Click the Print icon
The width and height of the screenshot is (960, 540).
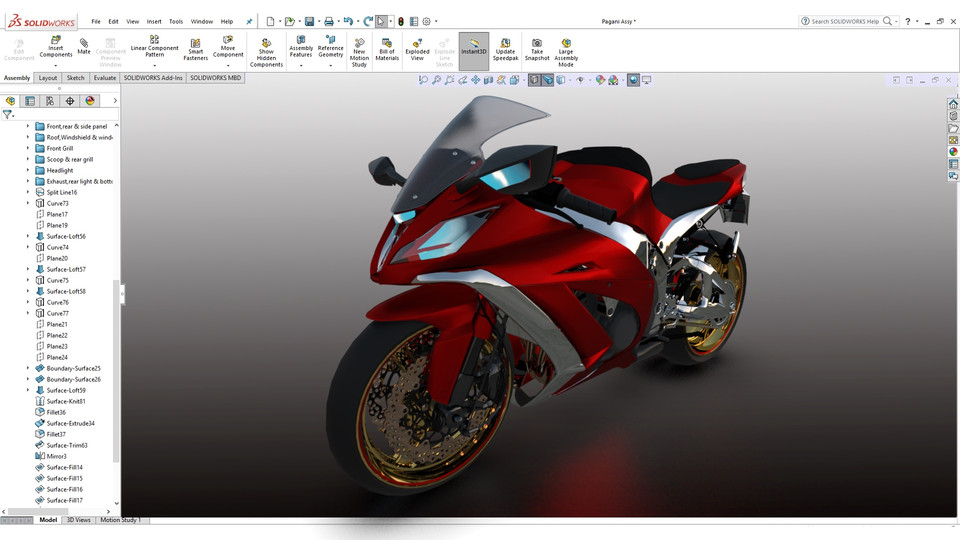(x=329, y=21)
